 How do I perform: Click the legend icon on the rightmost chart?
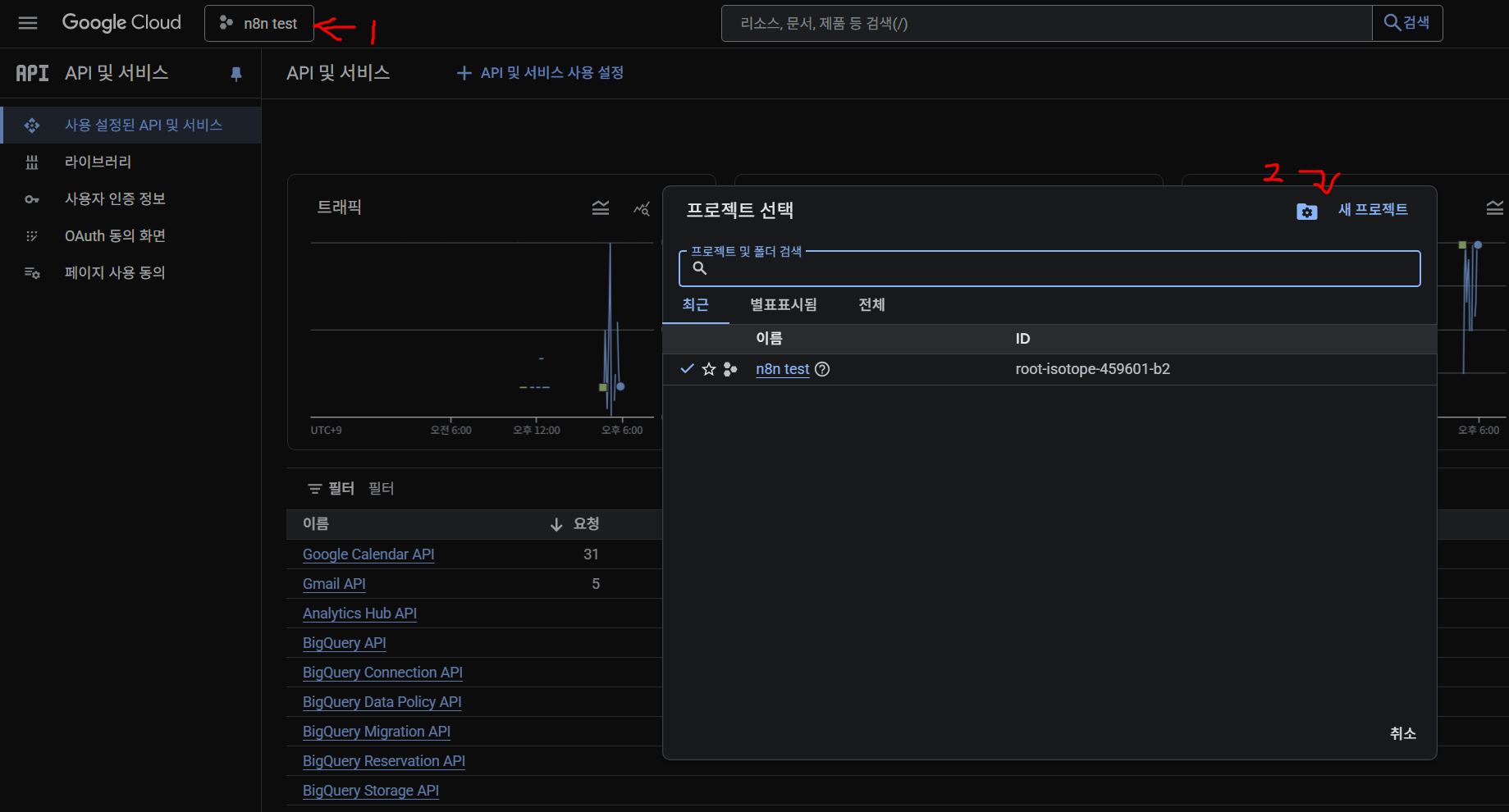point(1495,208)
